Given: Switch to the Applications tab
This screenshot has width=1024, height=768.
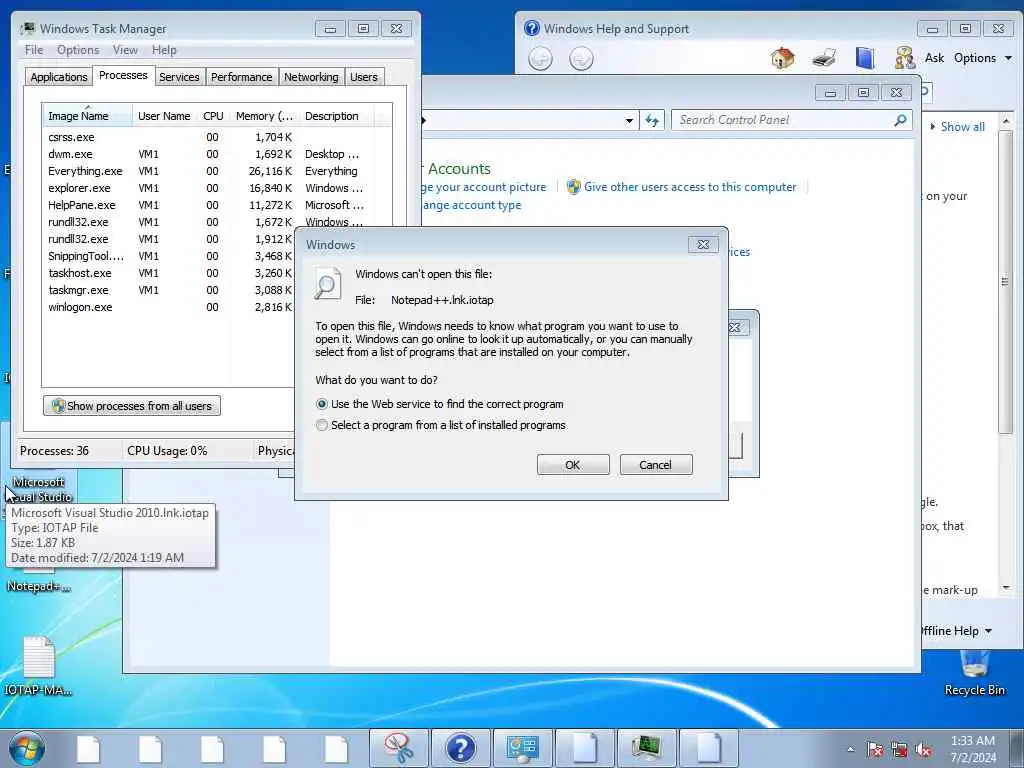Looking at the screenshot, I should pyautogui.click(x=59, y=77).
